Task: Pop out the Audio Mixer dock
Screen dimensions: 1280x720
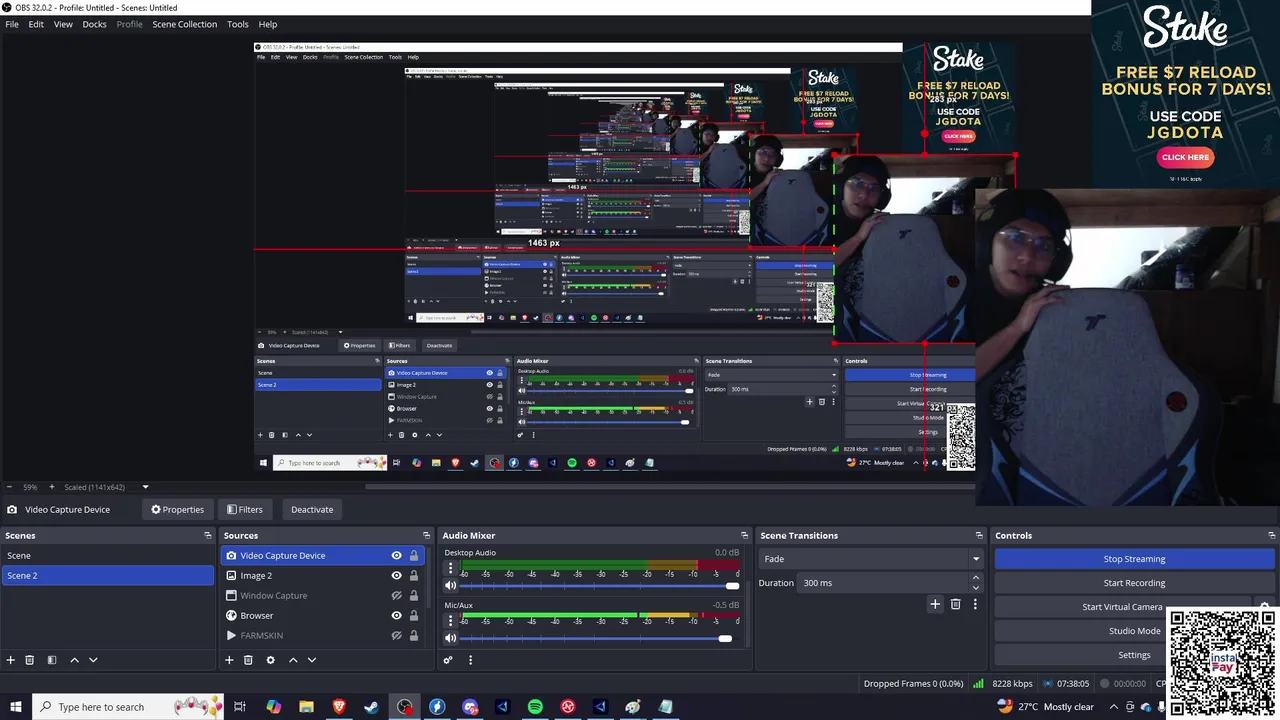Action: [744, 536]
